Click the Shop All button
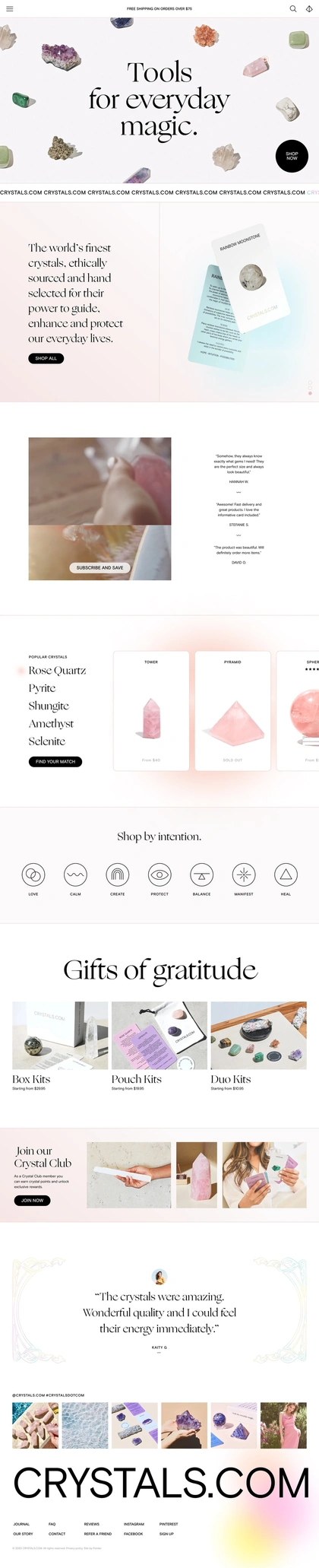The width and height of the screenshot is (319, 1568). [x=46, y=358]
